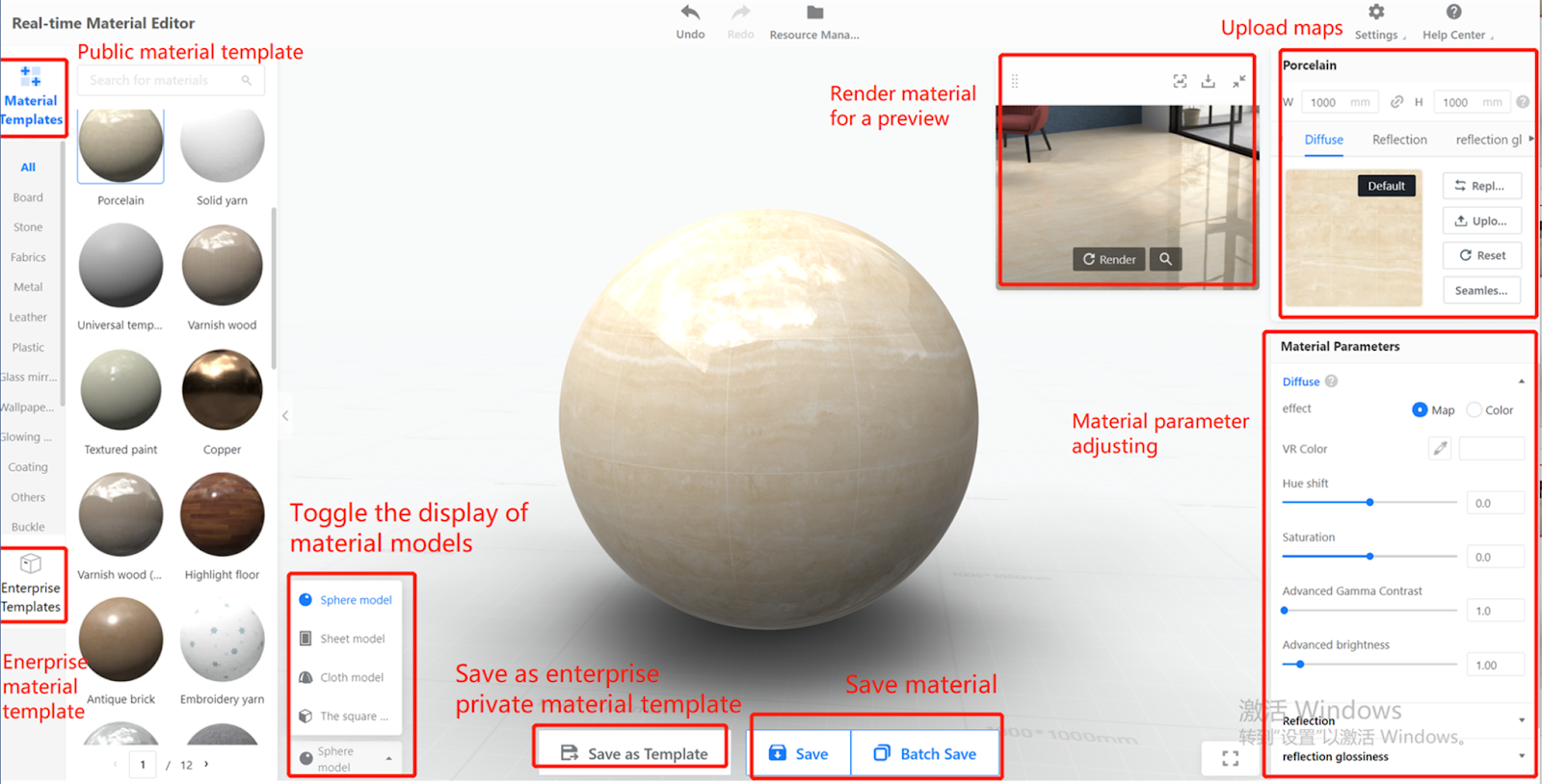The width and height of the screenshot is (1542, 784).
Task: Select the Map effect radio button
Action: click(1420, 409)
